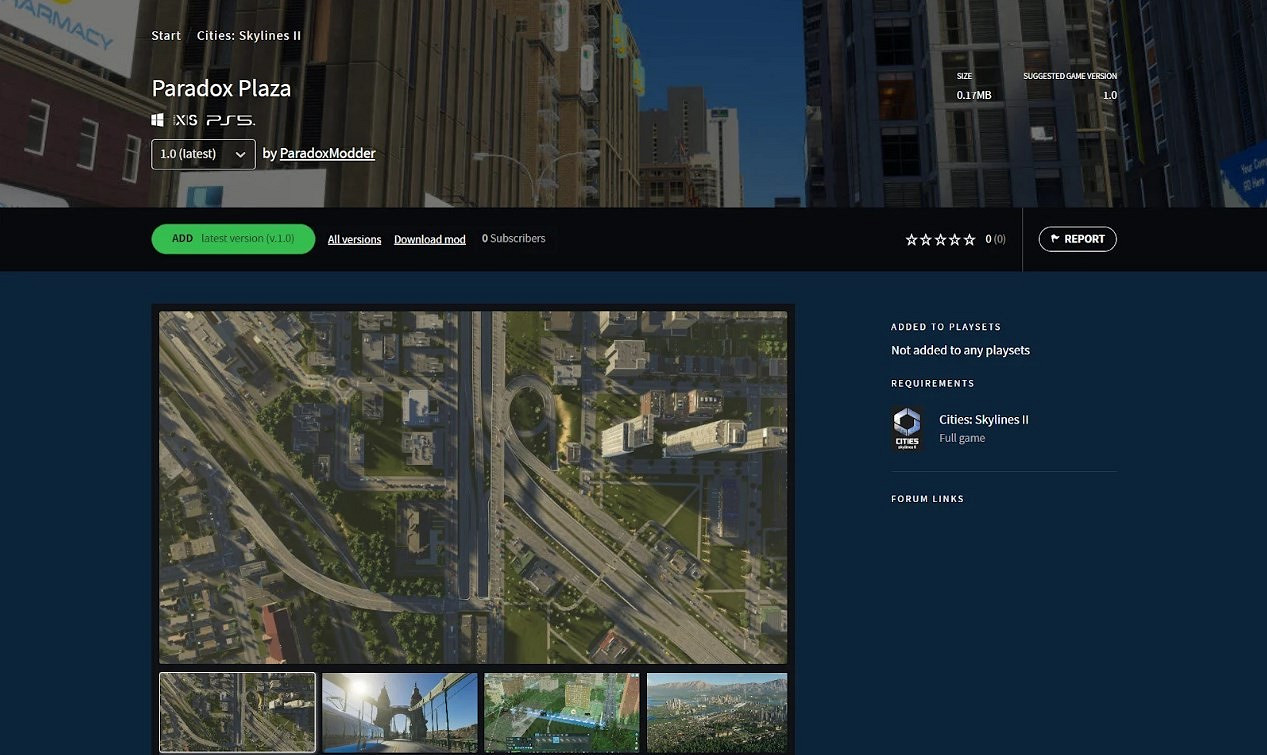The height and width of the screenshot is (755, 1267).
Task: Expand the 1.0 (latest) version dropdown
Action: point(203,154)
